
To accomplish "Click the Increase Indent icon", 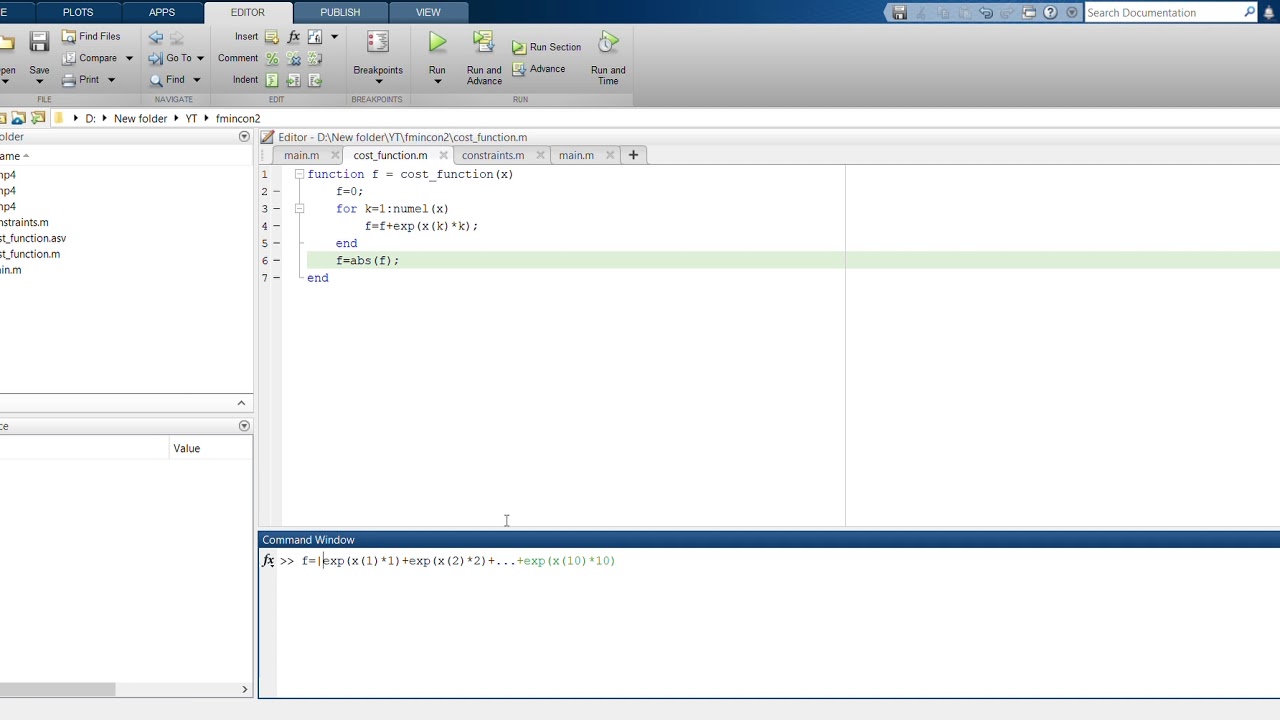I will coord(294,80).
